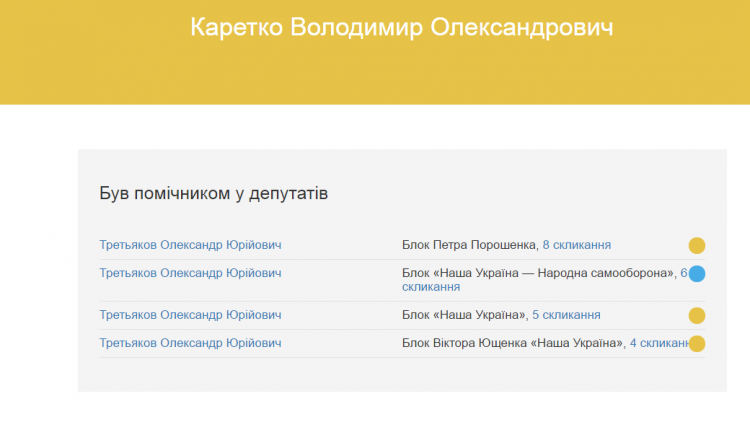Open Третьяков link in Блок Петра Порошенка row
This screenshot has height=430, width=750.
coord(190,245)
